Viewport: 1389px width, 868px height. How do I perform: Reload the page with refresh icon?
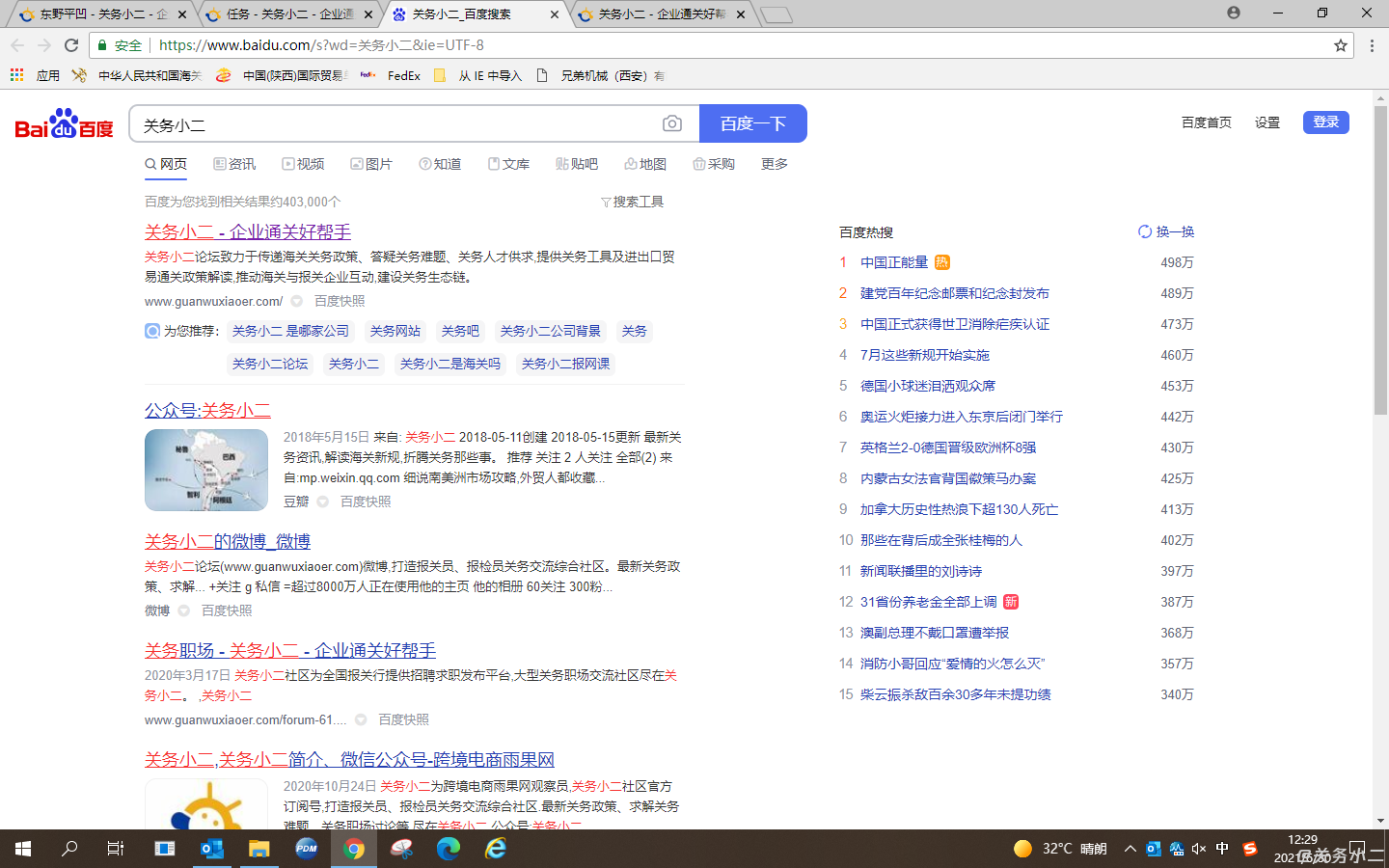(x=71, y=45)
